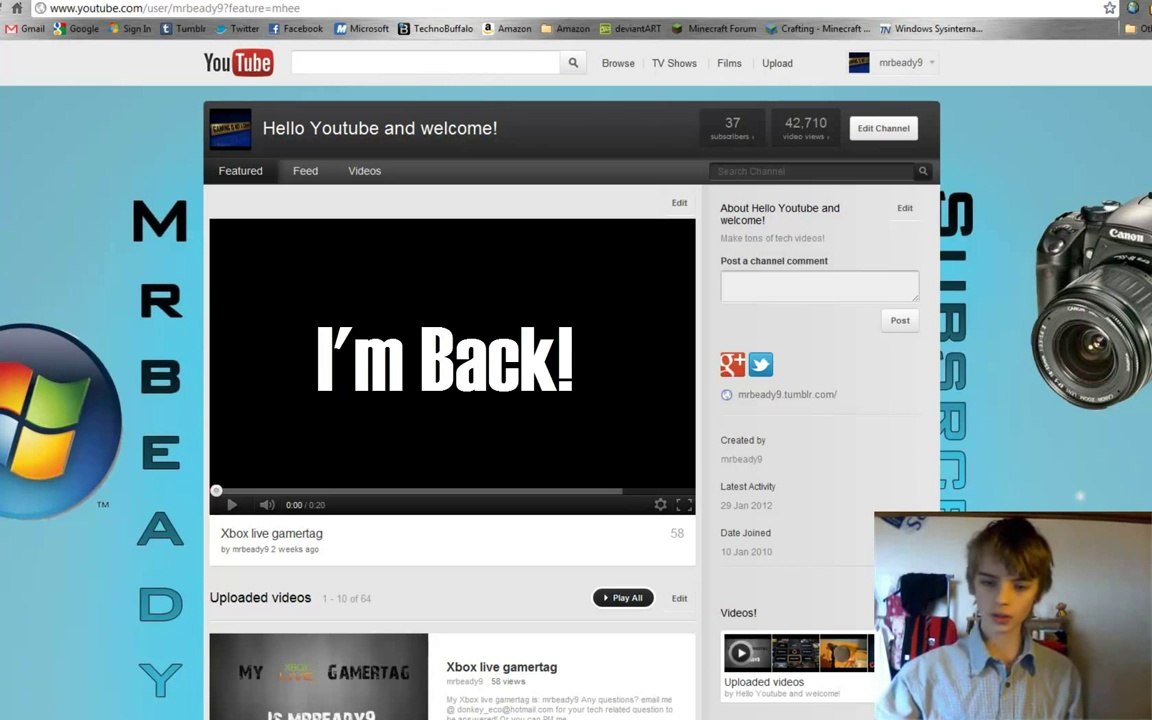Open the Crafting - Minecraft bookmark
Screen dimensions: 1152x720
[x=817, y=29]
